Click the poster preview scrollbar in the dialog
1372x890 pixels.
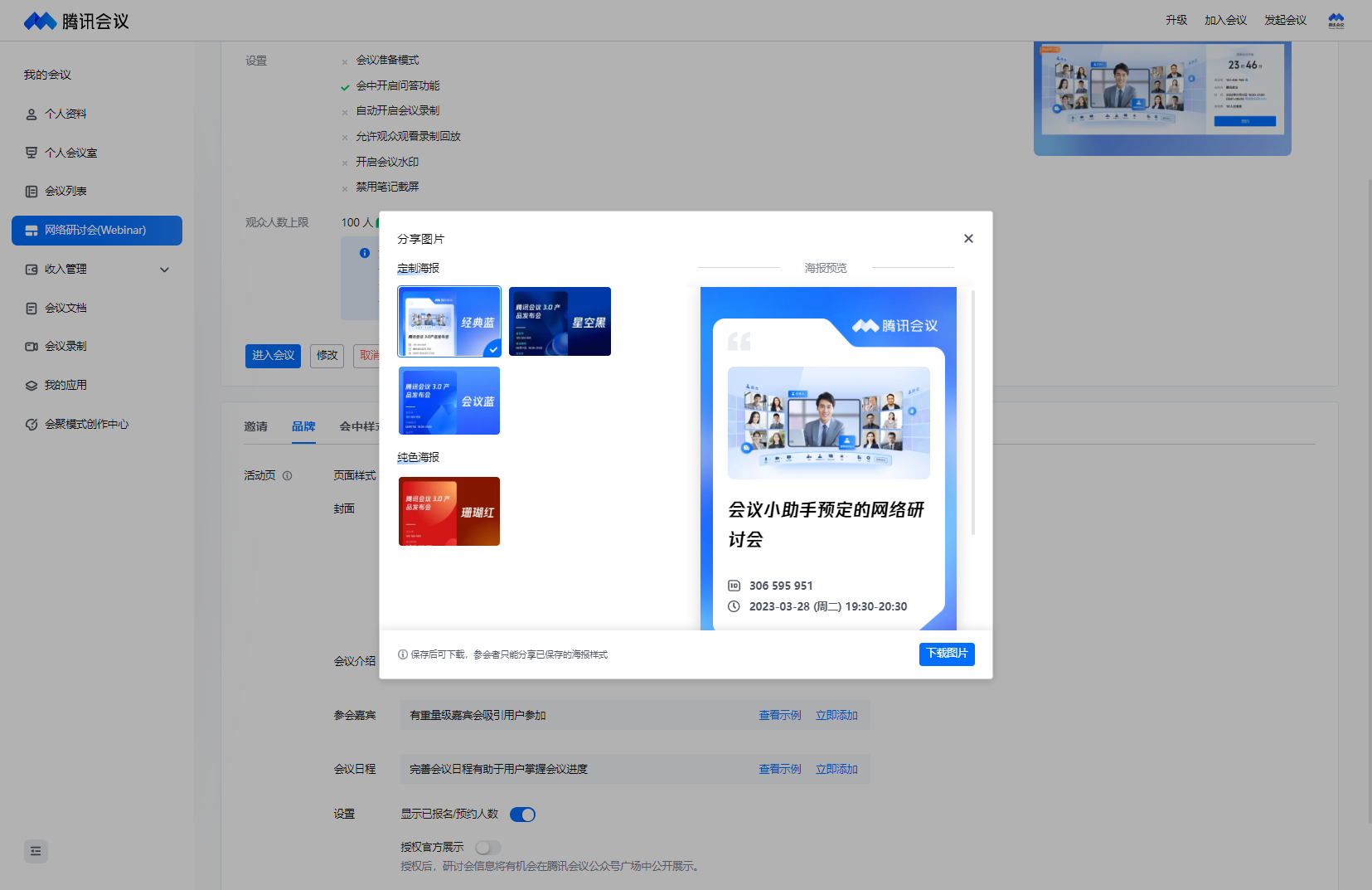pyautogui.click(x=972, y=412)
